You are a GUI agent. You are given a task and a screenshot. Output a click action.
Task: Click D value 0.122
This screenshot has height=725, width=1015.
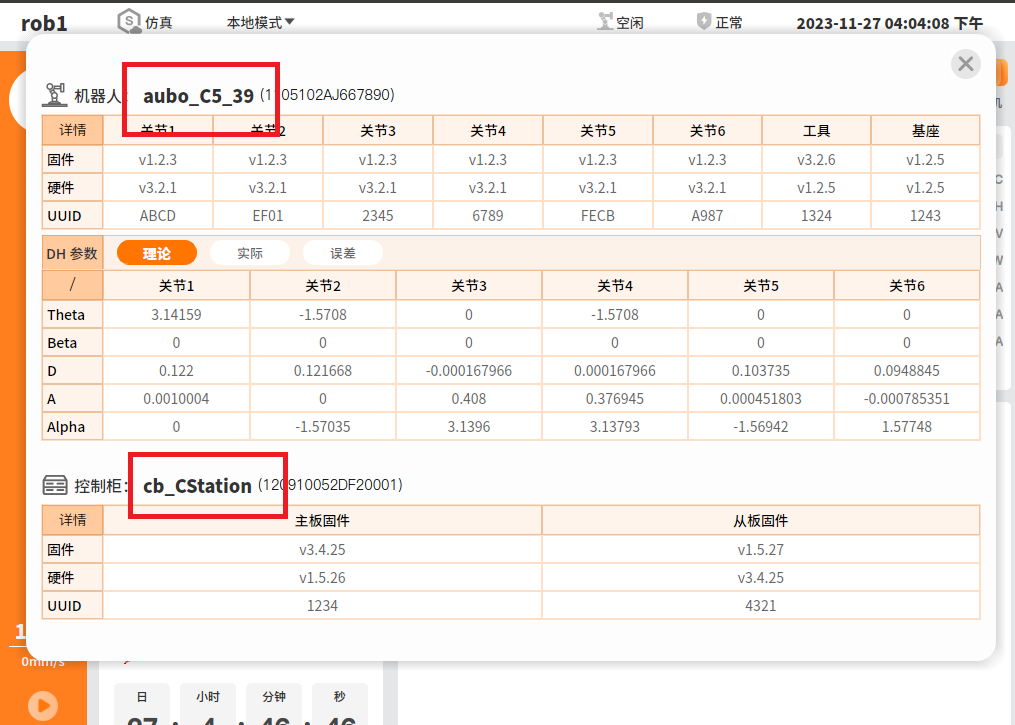pos(176,371)
